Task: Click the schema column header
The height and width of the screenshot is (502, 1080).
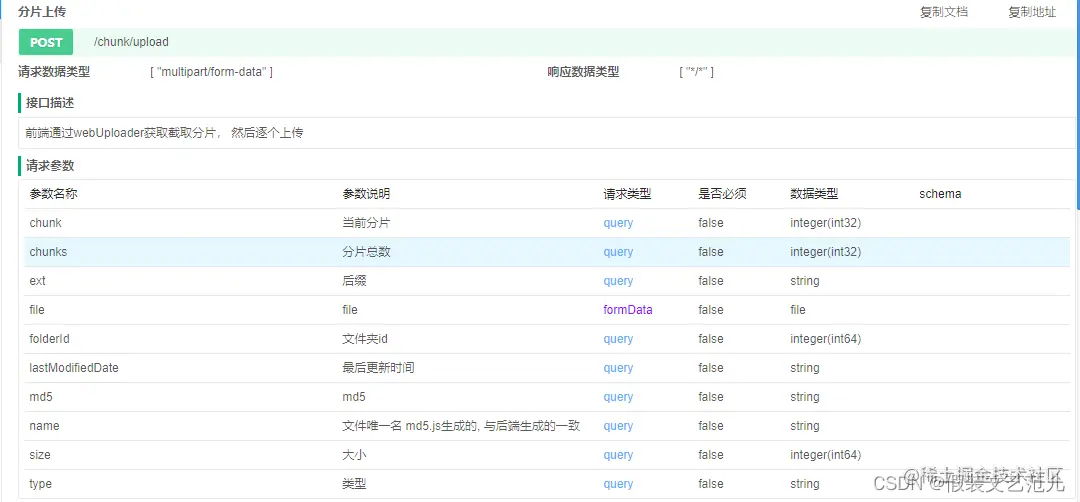Action: coord(940,194)
